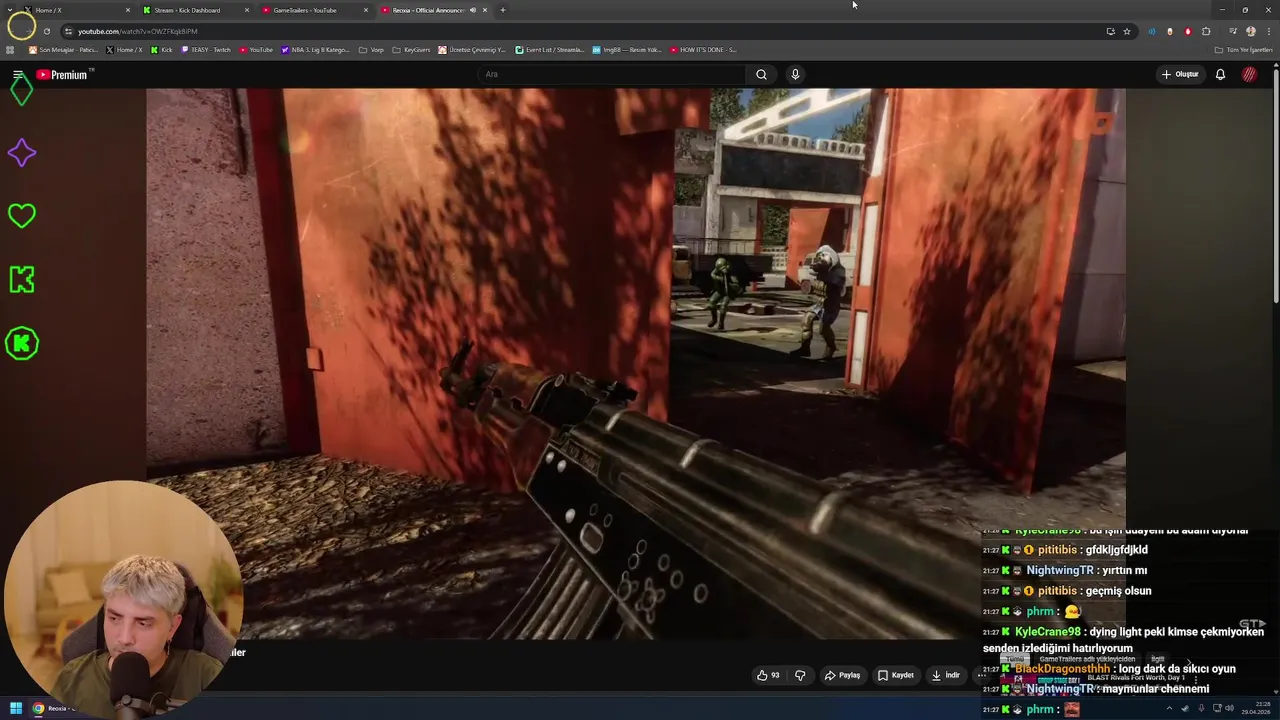
Task: Mute the audio-playing Recoxia tab
Action: (x=472, y=10)
